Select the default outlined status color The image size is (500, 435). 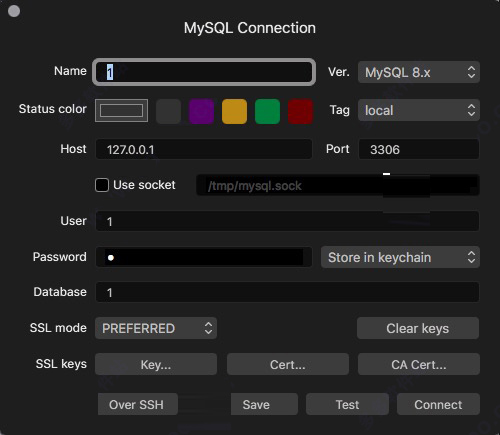pos(121,110)
